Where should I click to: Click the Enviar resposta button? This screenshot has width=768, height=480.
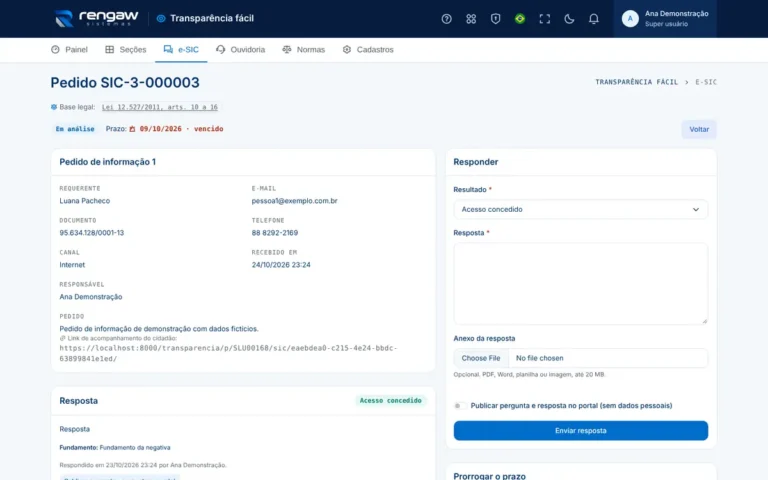point(580,431)
